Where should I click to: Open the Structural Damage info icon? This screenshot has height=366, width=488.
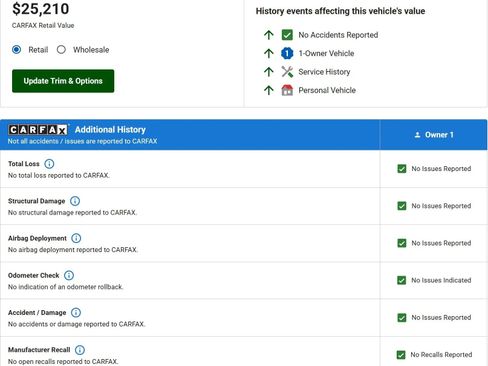point(75,201)
